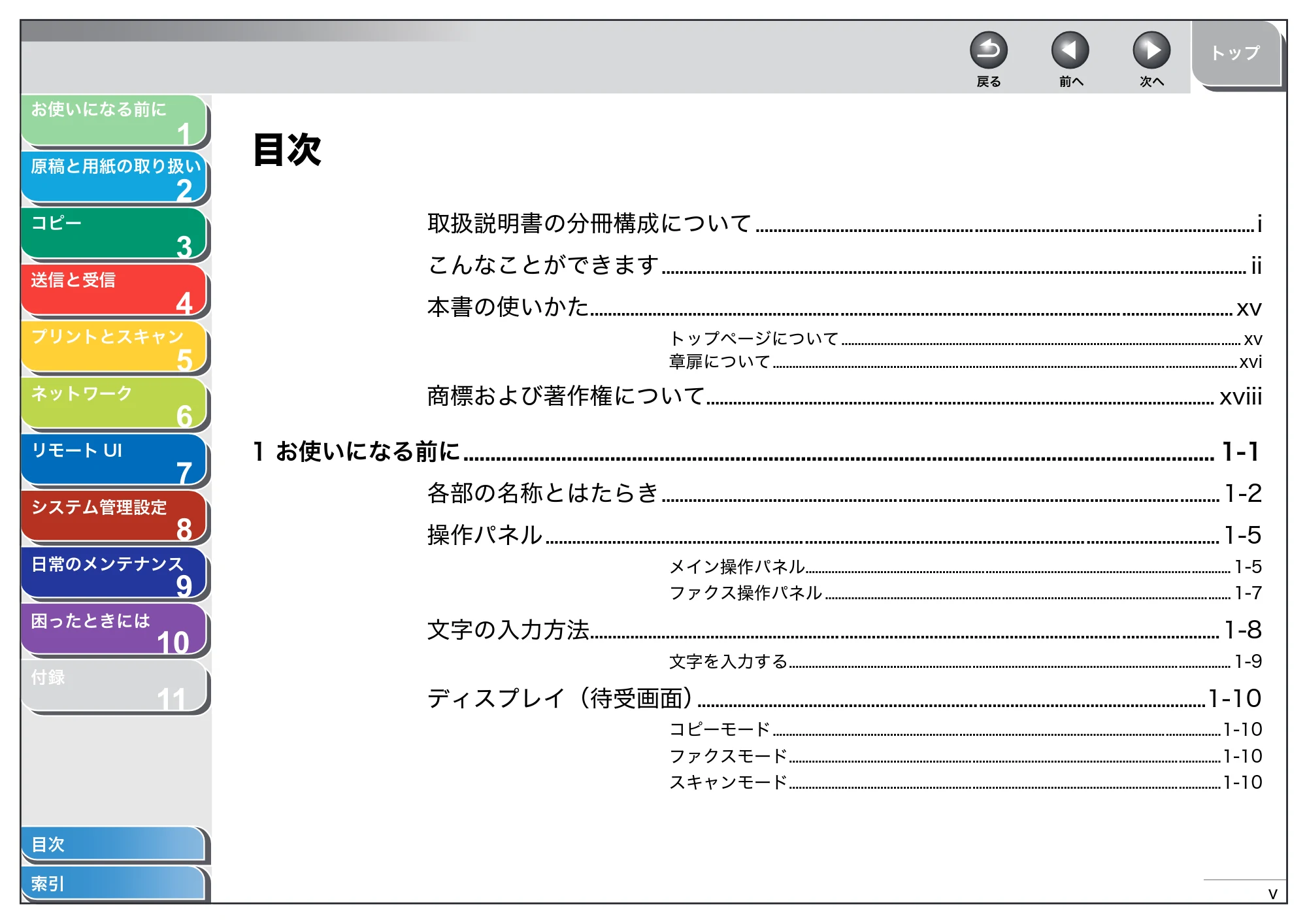Viewport: 1307px width, 924px height.
Task: Click the 次へ next page icon
Action: 1151,50
